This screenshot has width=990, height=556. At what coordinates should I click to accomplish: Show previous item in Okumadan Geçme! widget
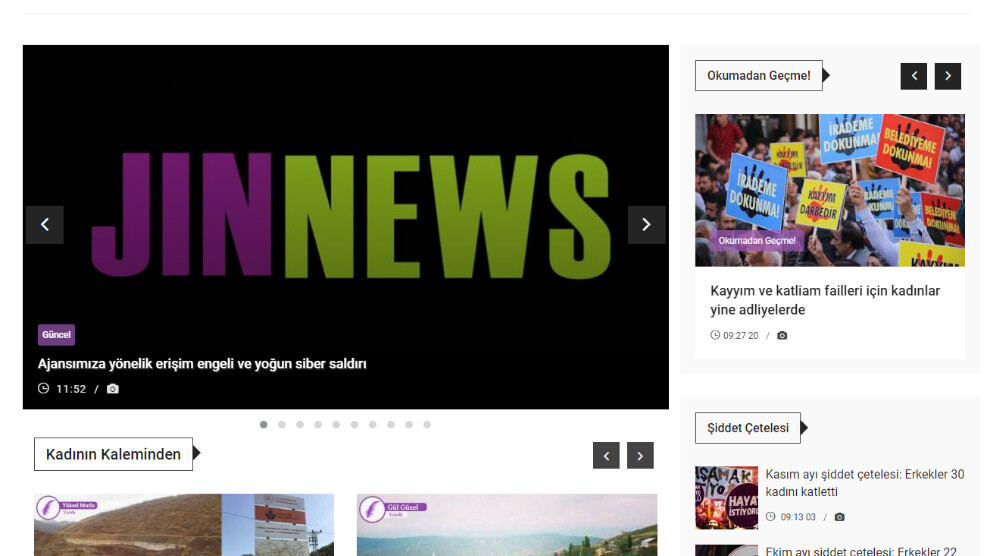(914, 76)
